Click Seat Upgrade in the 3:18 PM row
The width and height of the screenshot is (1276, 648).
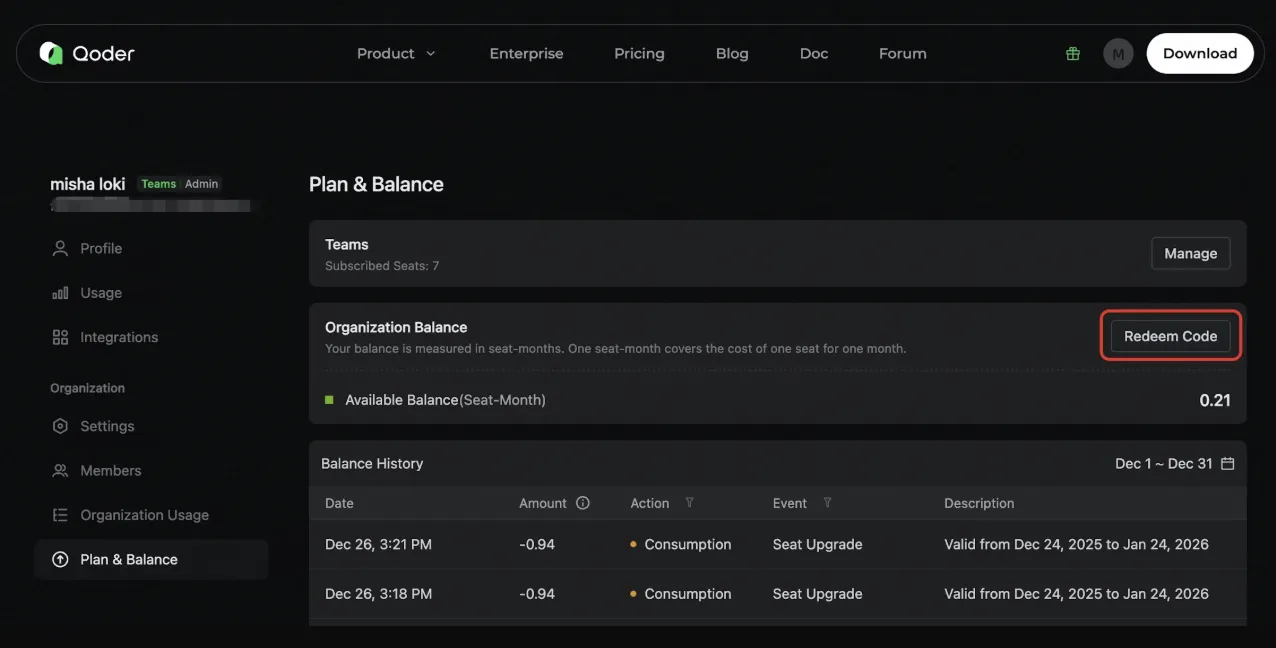coord(817,593)
